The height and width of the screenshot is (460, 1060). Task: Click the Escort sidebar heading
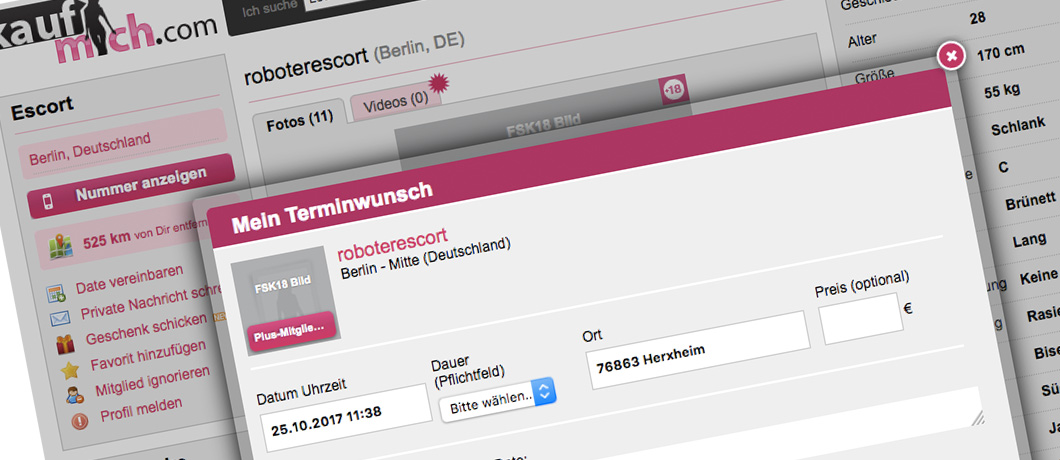[42, 107]
